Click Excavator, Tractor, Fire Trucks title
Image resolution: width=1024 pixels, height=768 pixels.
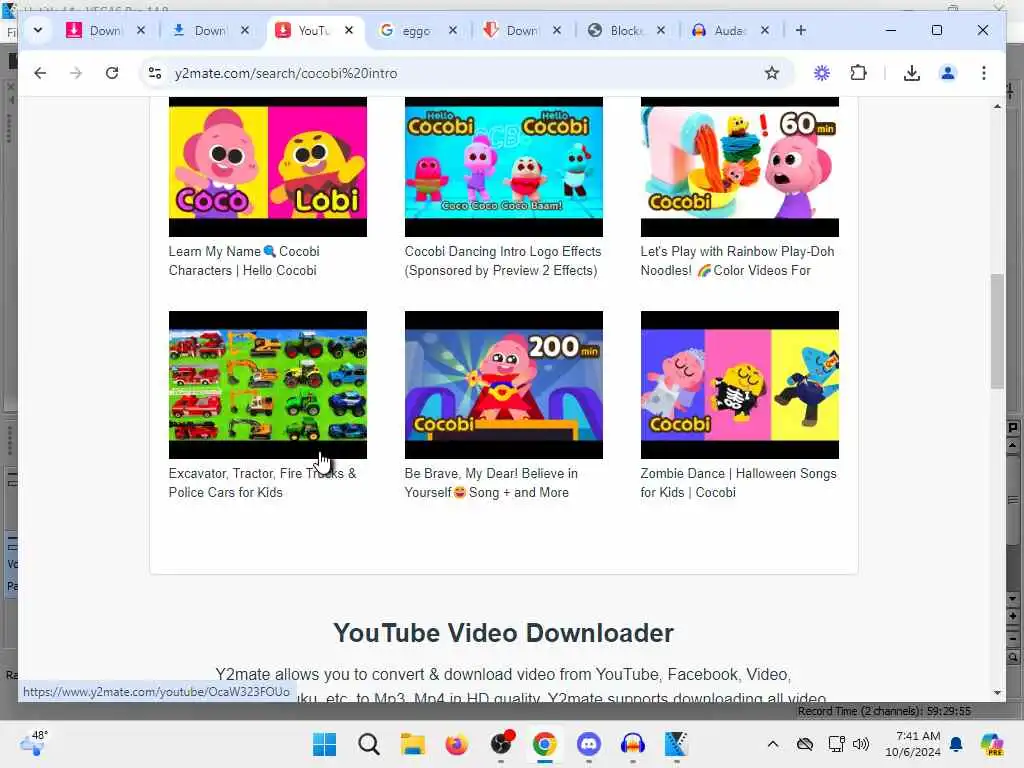click(263, 483)
